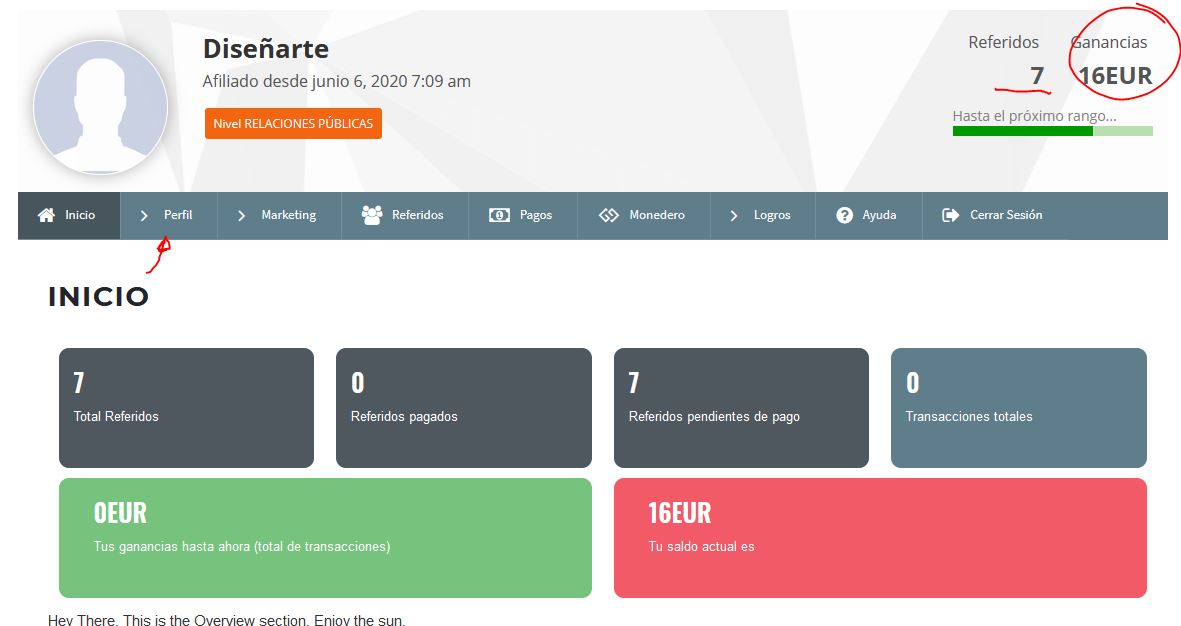Image resolution: width=1181 pixels, height=626 pixels.
Task: Expand the Marketing menu chevron
Action: tap(241, 216)
